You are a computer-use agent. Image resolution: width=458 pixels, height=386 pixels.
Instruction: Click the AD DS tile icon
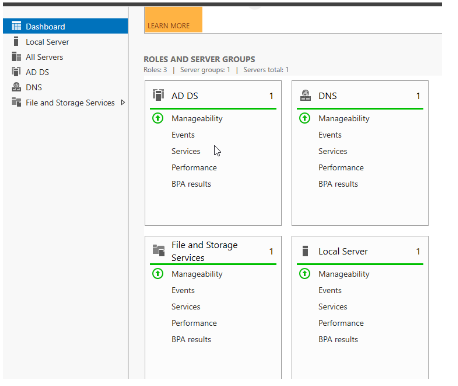click(x=158, y=95)
